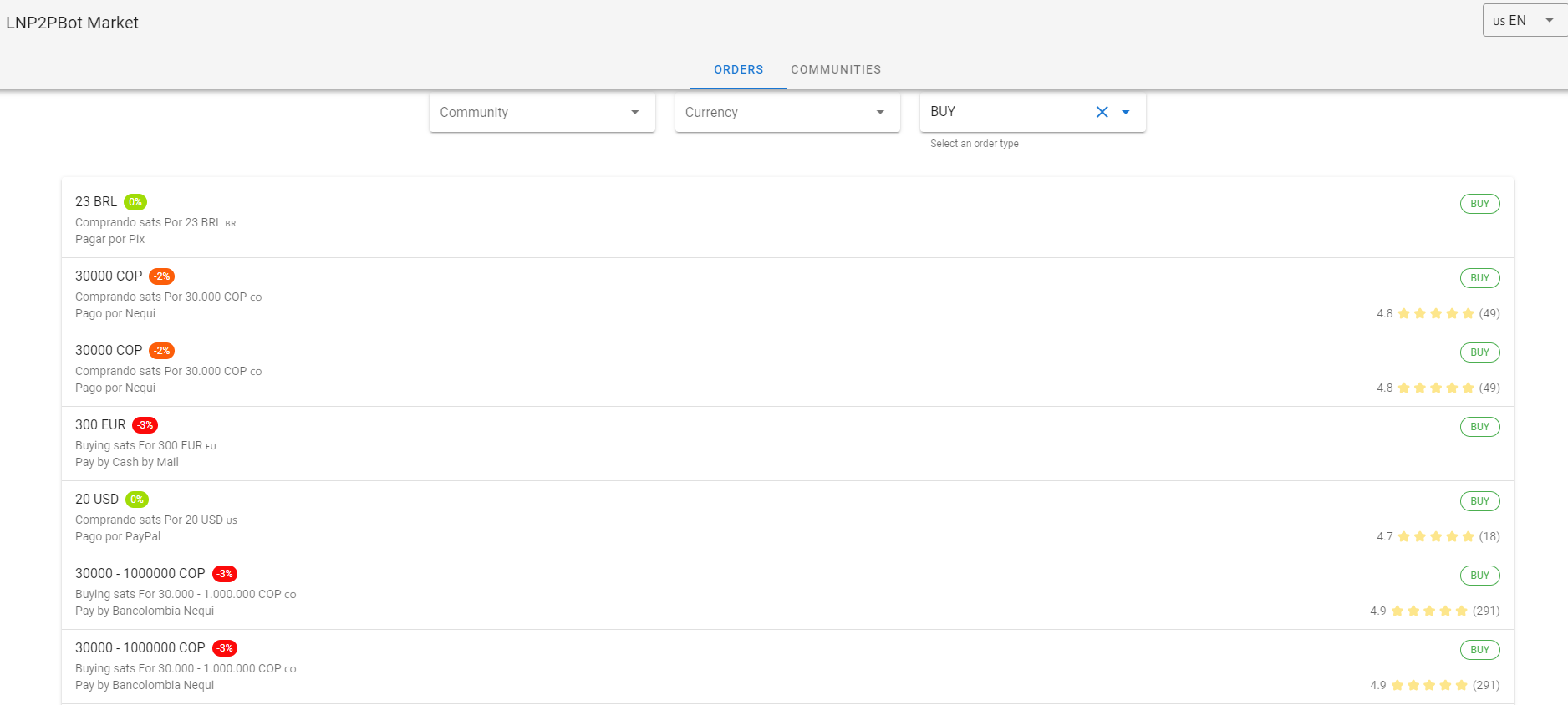Click the -3% badge on 300 EUR order

(145, 425)
